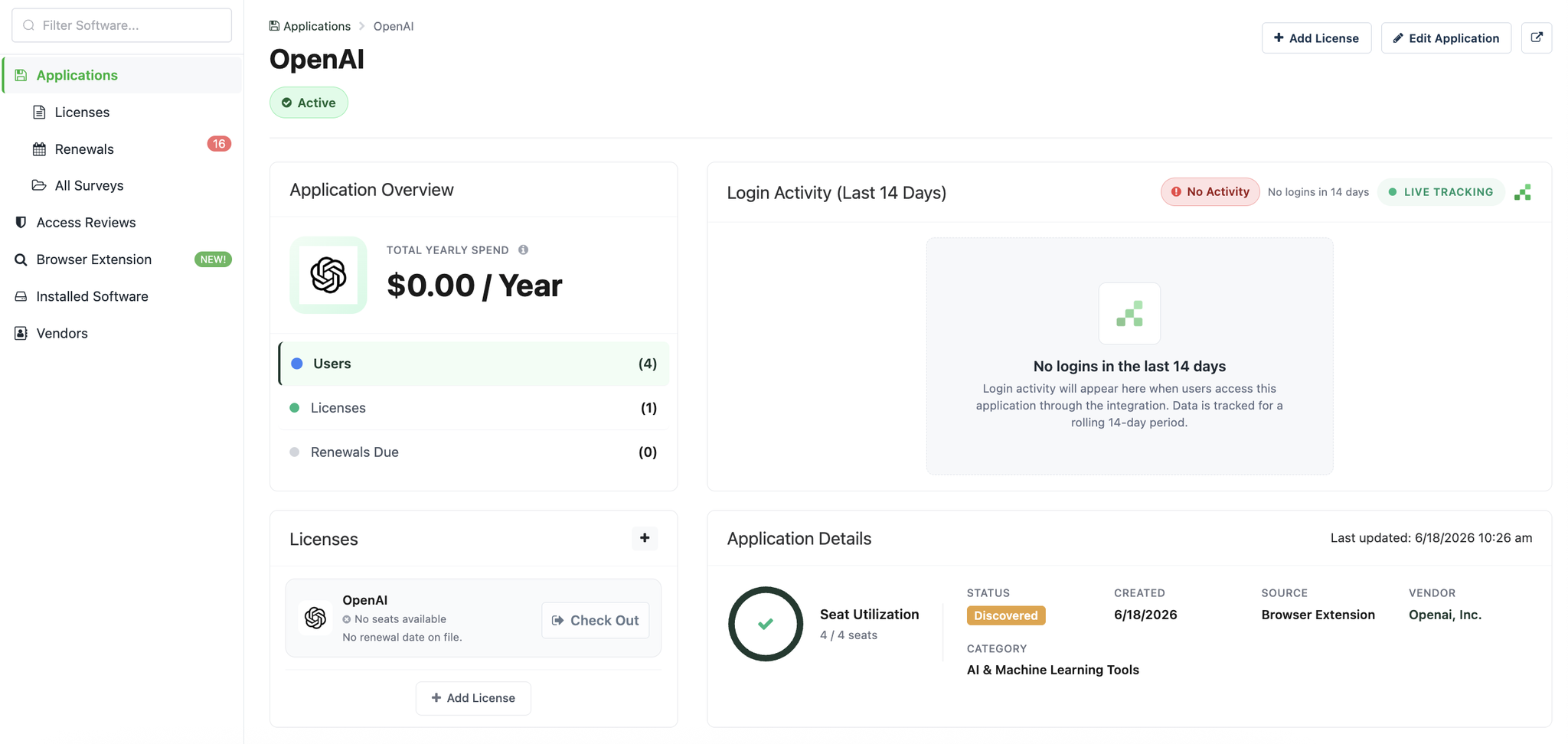This screenshot has width=1568, height=744.
Task: Click the No Activity badge
Action: point(1210,192)
